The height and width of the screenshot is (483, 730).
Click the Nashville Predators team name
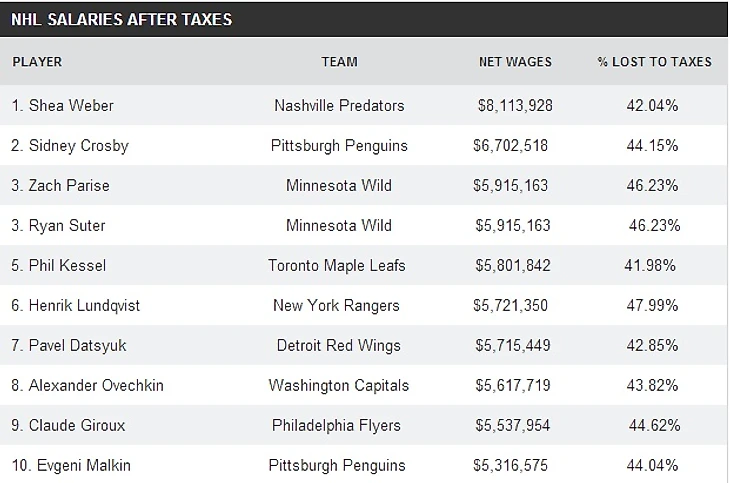coord(339,105)
